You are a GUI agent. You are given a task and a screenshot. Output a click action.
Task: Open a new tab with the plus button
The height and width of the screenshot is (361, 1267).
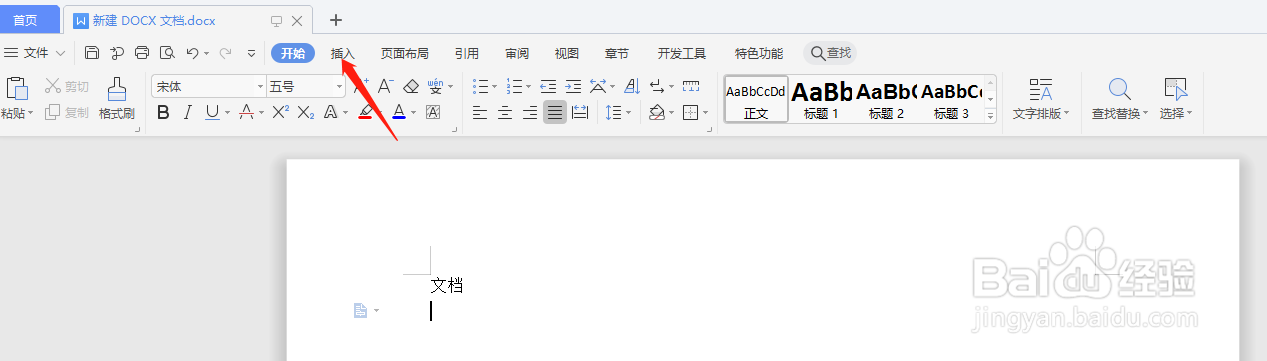coord(336,20)
